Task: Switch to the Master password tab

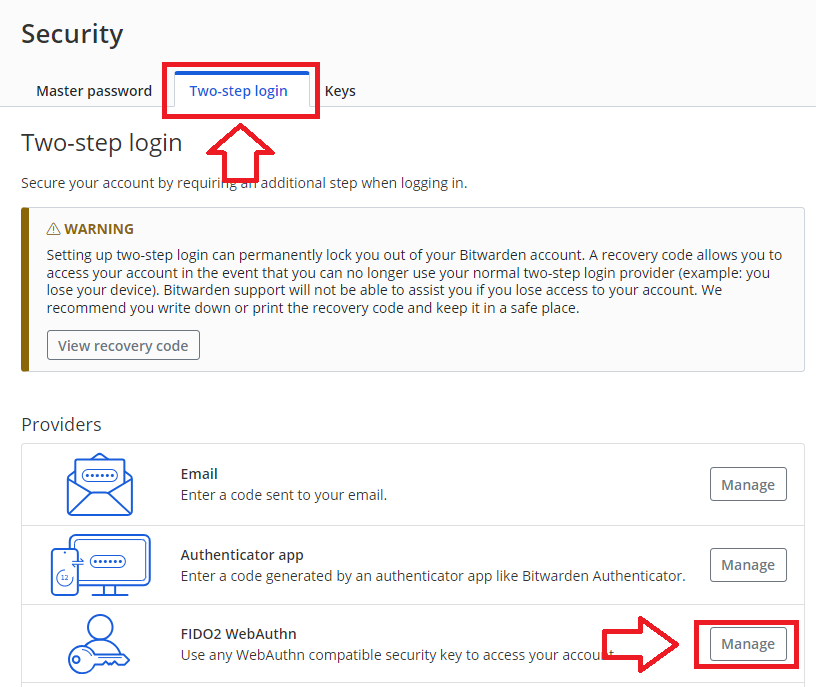Action: pyautogui.click(x=94, y=91)
